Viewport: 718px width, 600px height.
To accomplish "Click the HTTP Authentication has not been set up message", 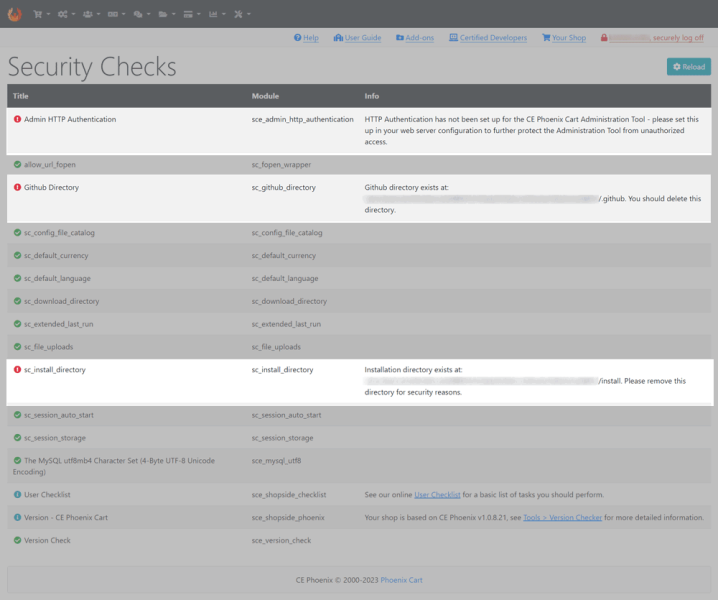I will (x=532, y=131).
